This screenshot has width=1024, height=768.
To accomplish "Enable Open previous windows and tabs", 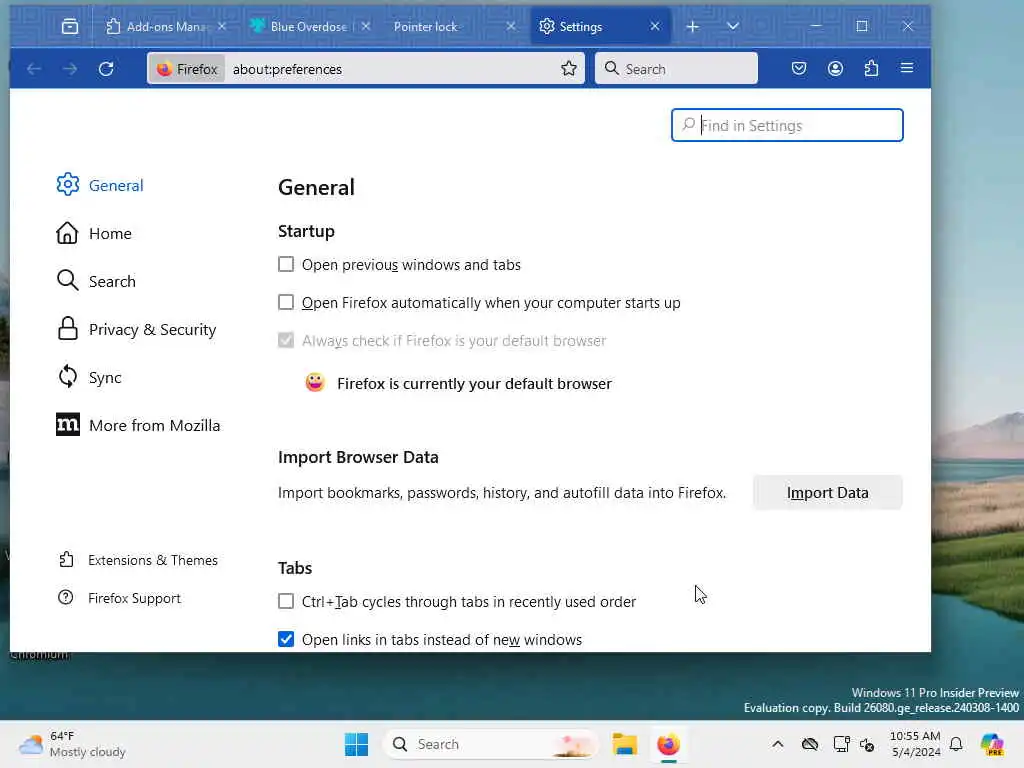I will click(x=286, y=264).
